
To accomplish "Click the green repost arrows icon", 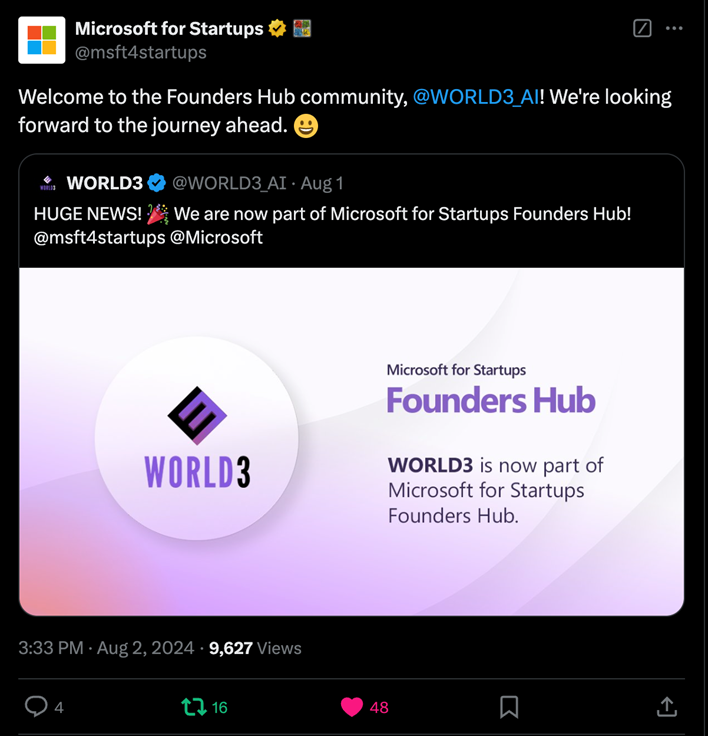I will (x=193, y=707).
